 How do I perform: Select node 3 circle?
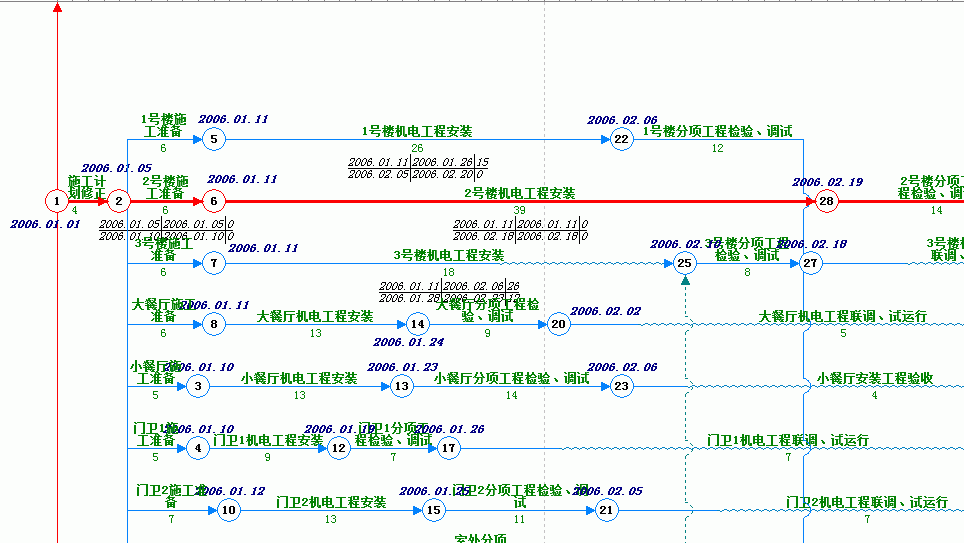197,386
